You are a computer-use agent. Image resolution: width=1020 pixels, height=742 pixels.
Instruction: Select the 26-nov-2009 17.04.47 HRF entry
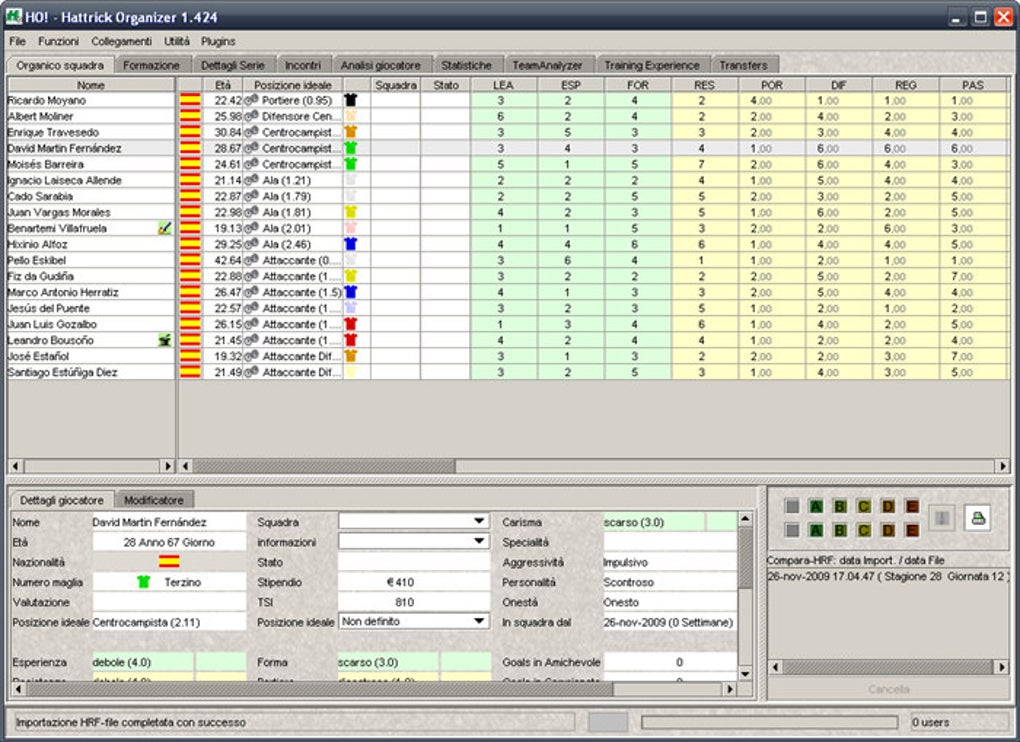(x=887, y=576)
